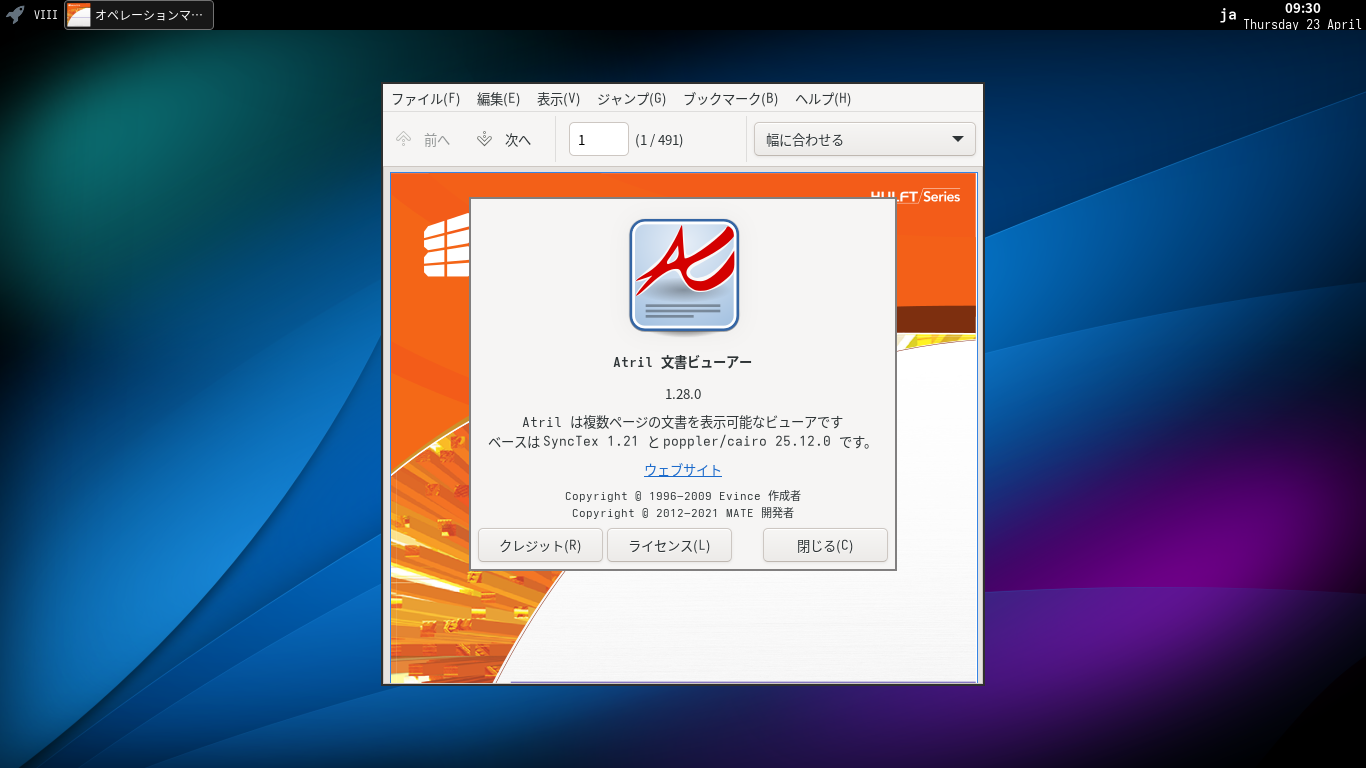
Task: Click the ja keyboard layout indicator
Action: [x=1228, y=15]
